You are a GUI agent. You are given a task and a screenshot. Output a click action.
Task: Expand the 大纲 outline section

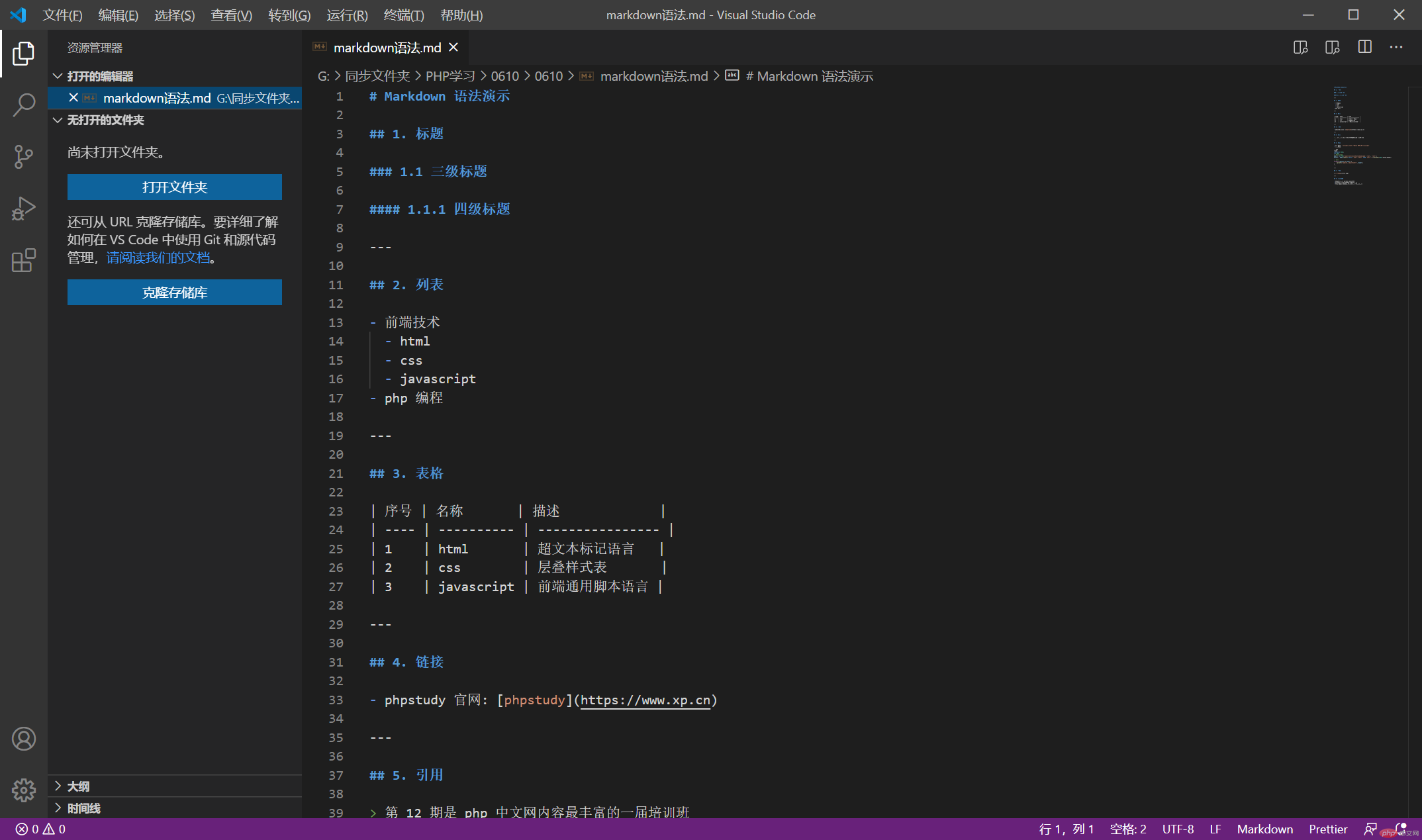pyautogui.click(x=58, y=786)
